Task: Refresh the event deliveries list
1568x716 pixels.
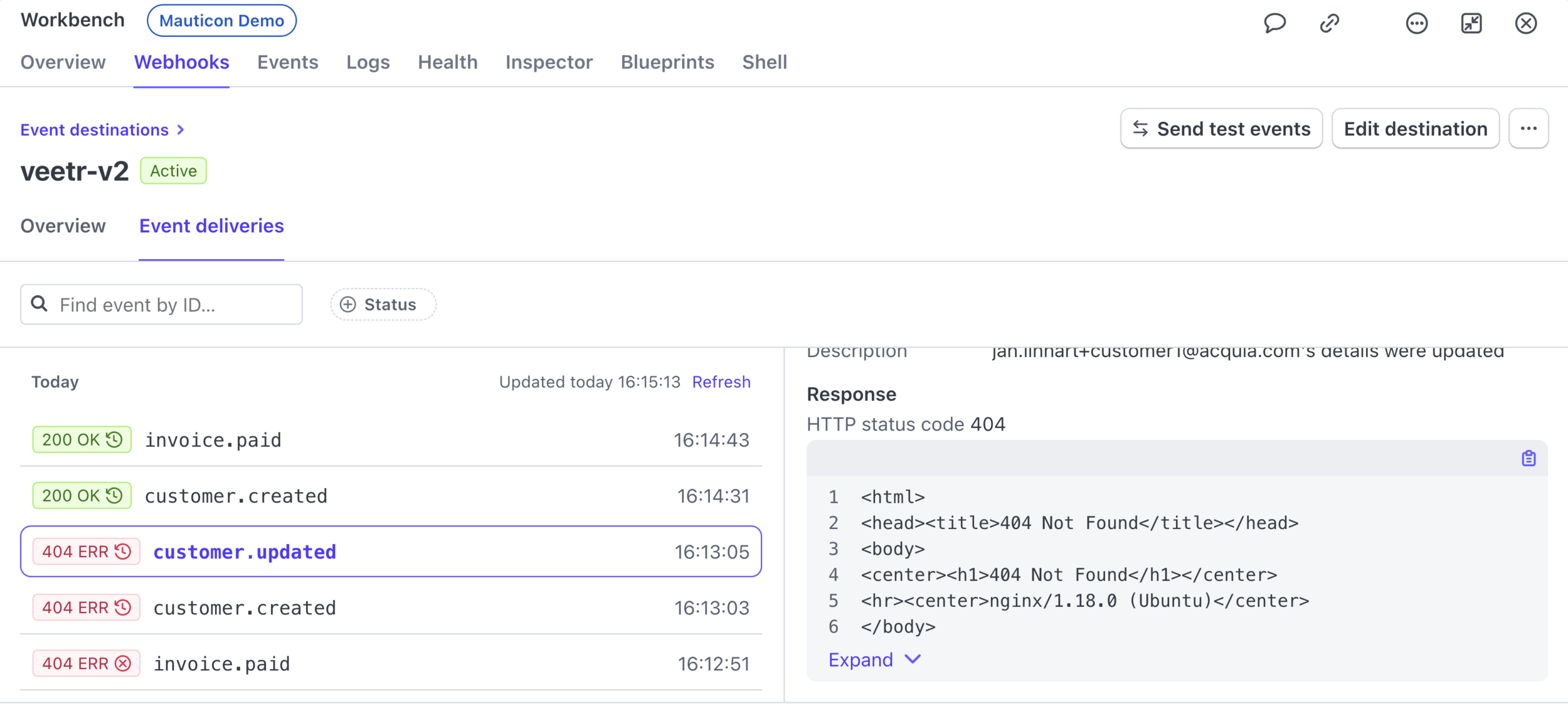Action: 721,382
